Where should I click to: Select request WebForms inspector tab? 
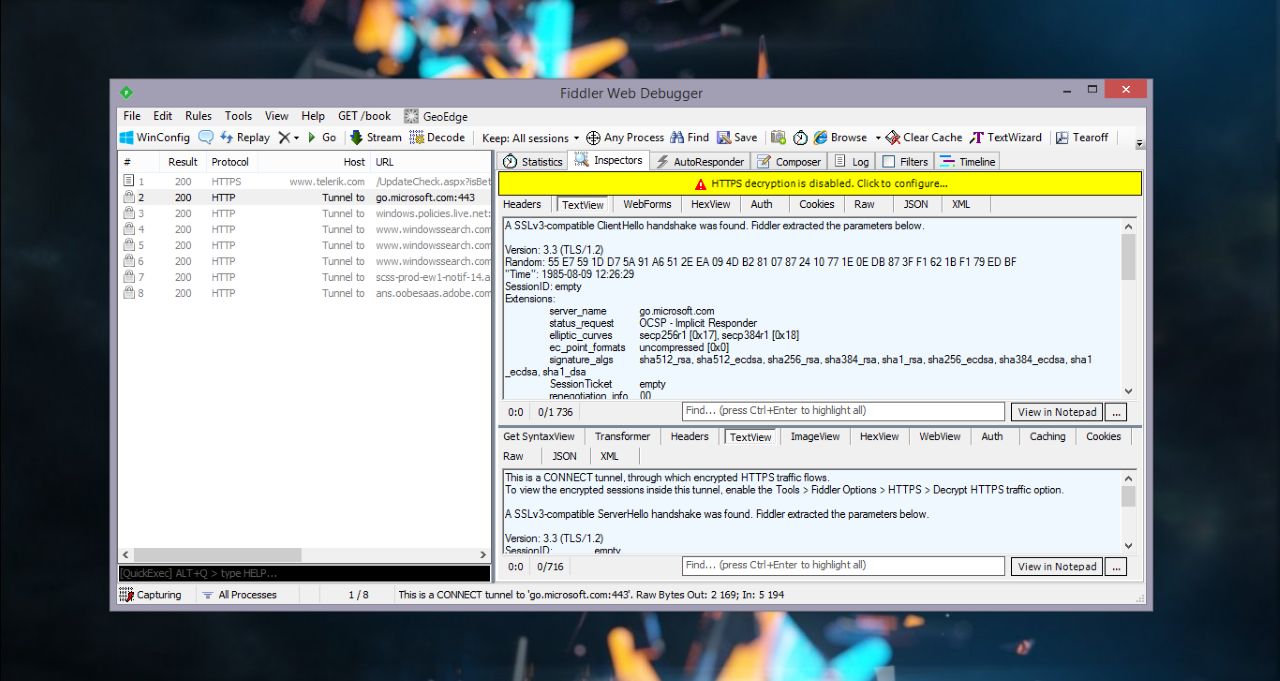[647, 204]
